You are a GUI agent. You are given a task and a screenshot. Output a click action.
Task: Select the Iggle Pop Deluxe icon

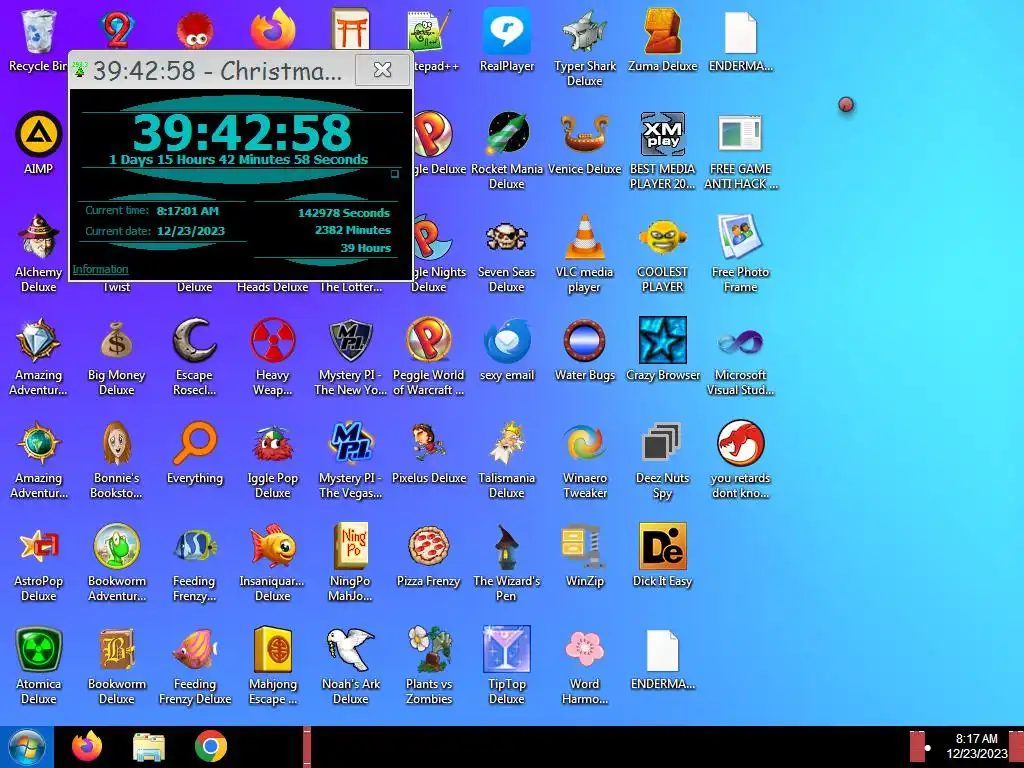[272, 443]
